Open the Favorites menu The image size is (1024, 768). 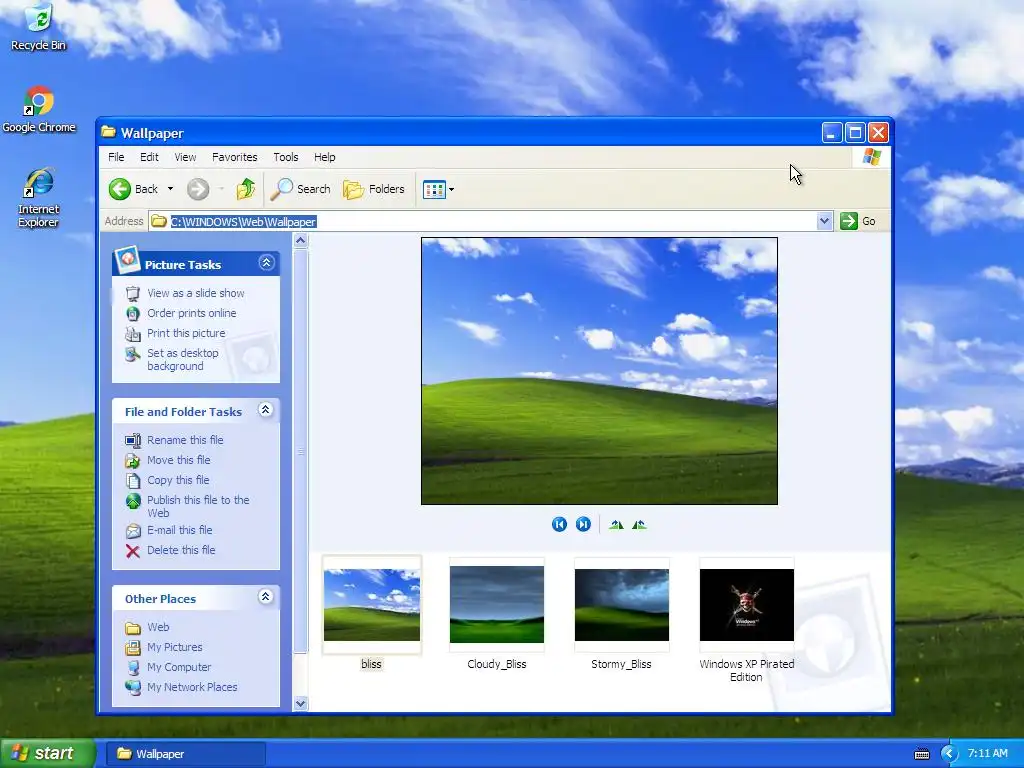click(x=234, y=157)
